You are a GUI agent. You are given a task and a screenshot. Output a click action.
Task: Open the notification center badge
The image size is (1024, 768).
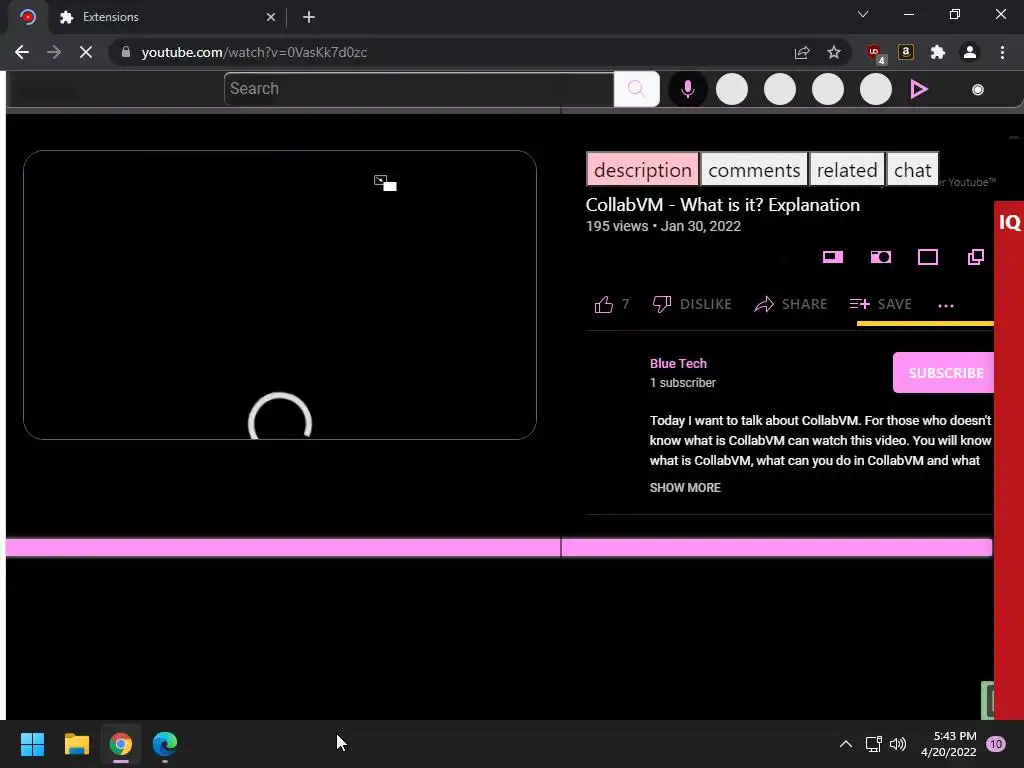(996, 744)
